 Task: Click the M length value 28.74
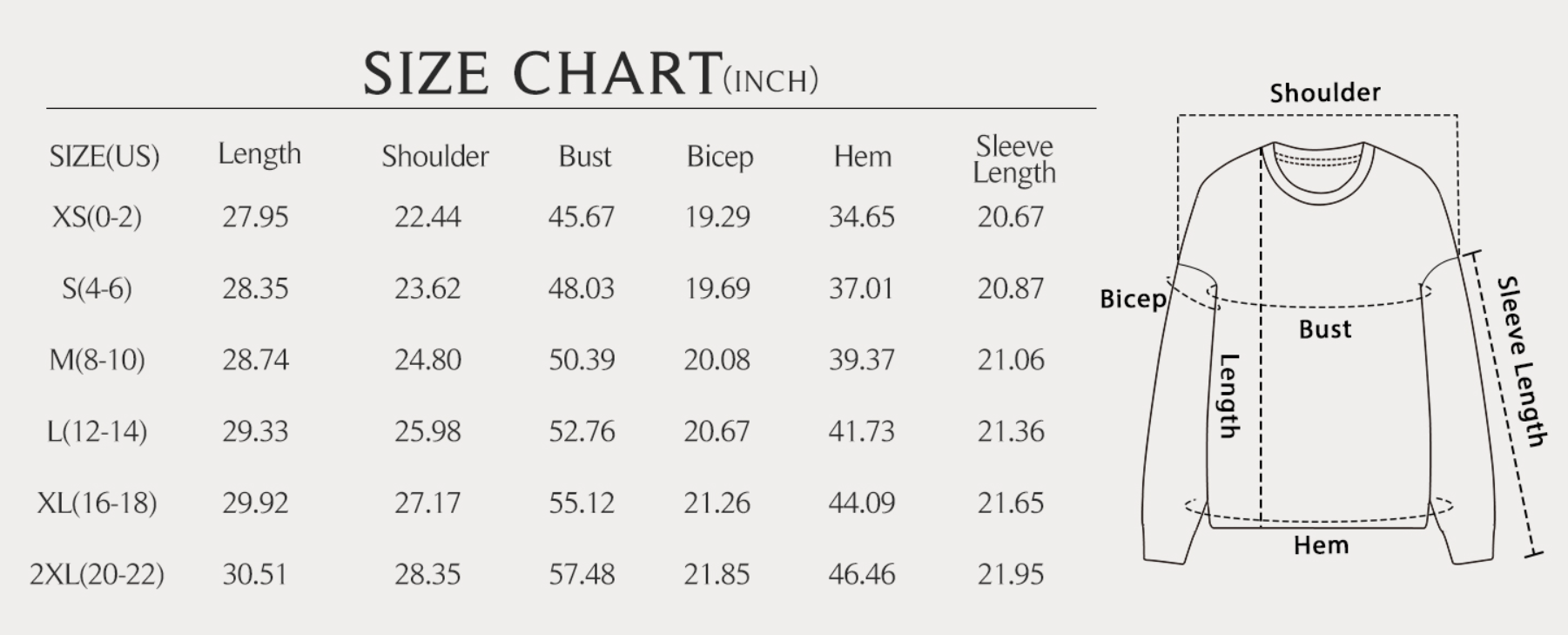(255, 360)
